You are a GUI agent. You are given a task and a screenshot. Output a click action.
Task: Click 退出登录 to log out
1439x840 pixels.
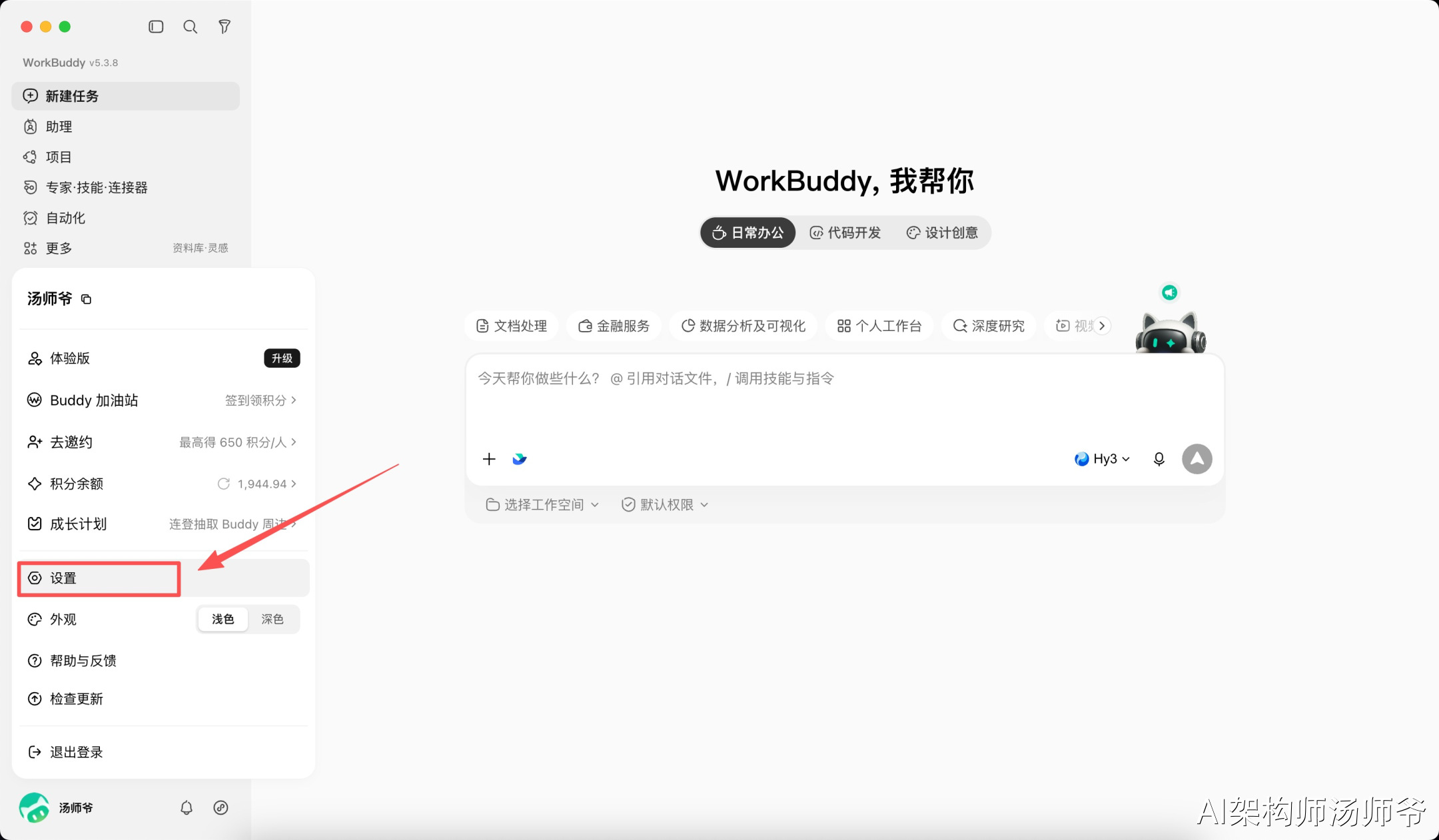click(163, 752)
